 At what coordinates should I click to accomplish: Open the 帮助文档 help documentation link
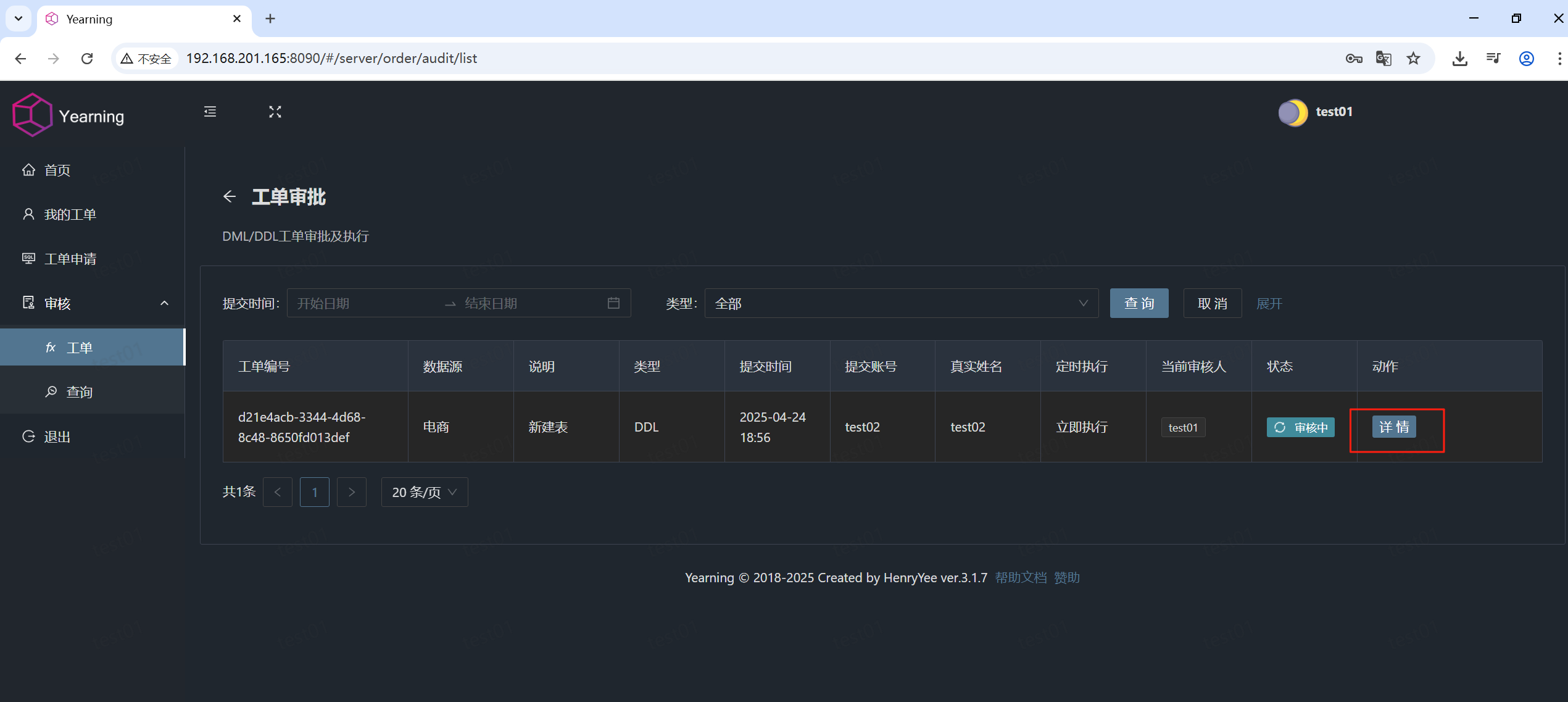(1021, 577)
